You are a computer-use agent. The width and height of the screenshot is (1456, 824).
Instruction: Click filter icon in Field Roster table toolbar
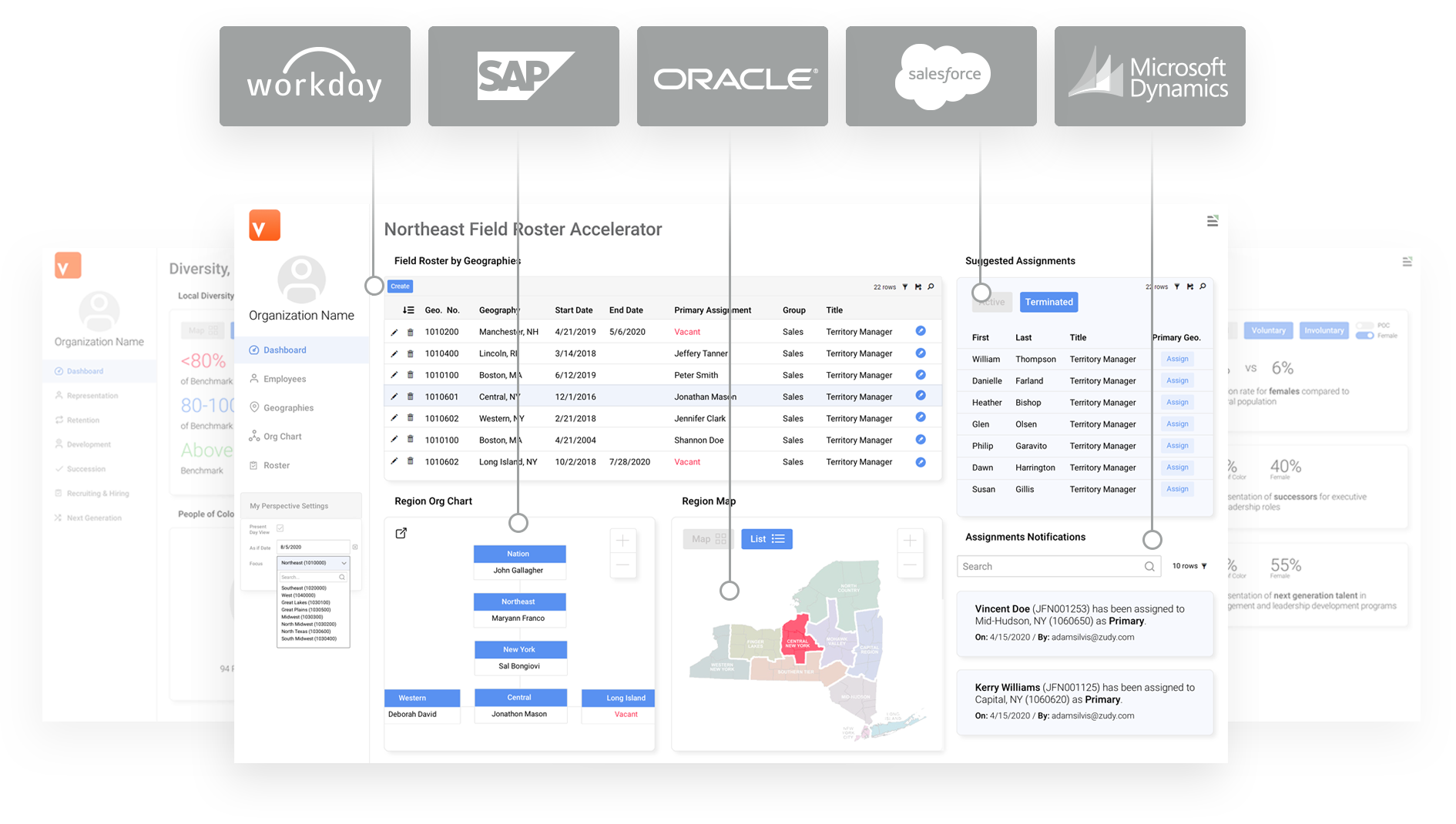tap(905, 286)
